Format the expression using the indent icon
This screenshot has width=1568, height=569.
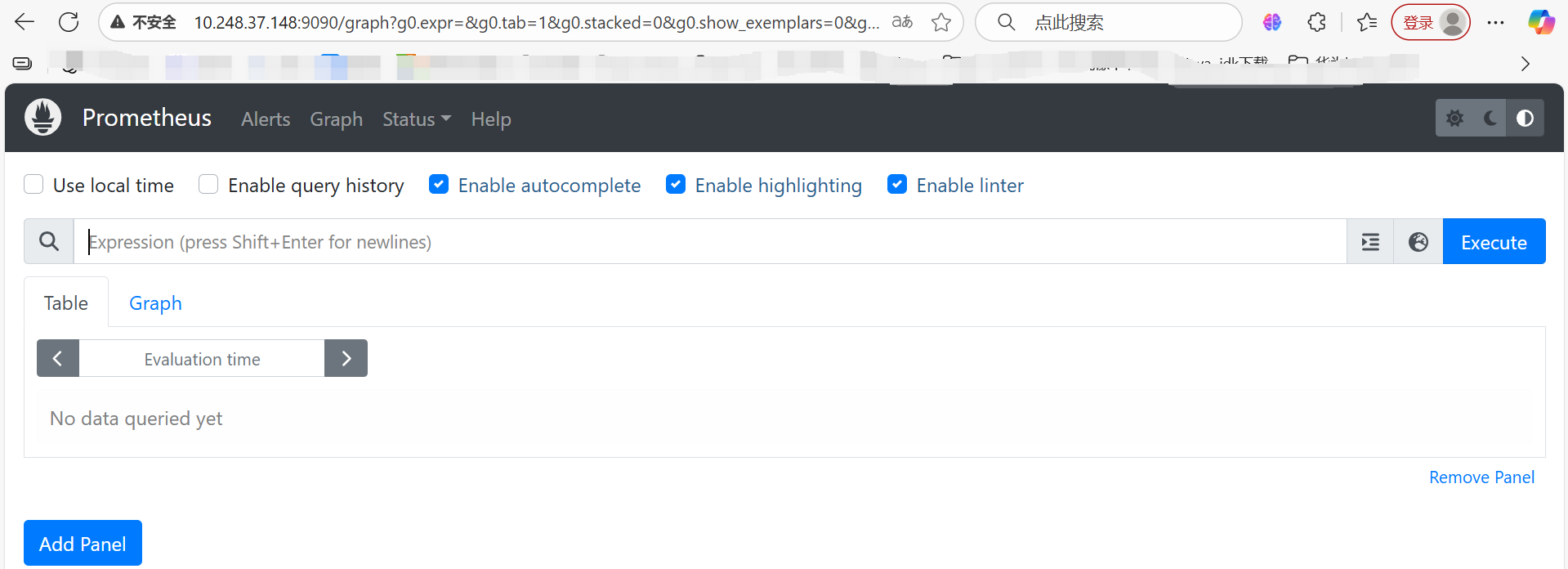pos(1369,241)
